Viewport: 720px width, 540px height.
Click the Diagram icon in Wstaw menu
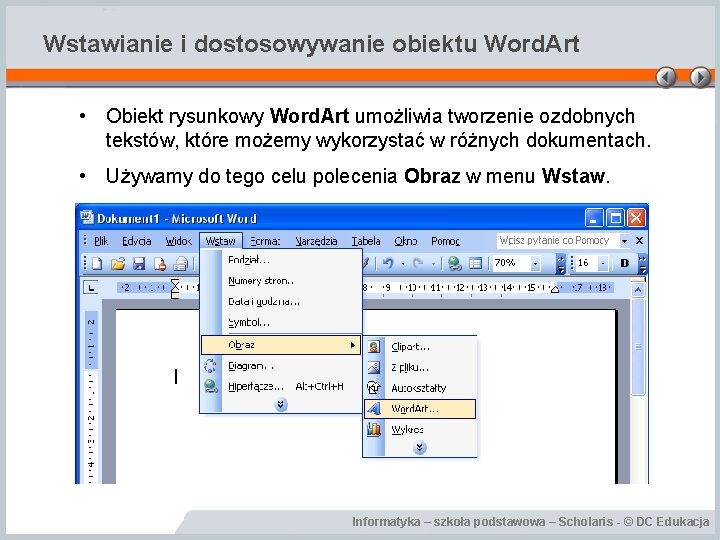coord(210,366)
